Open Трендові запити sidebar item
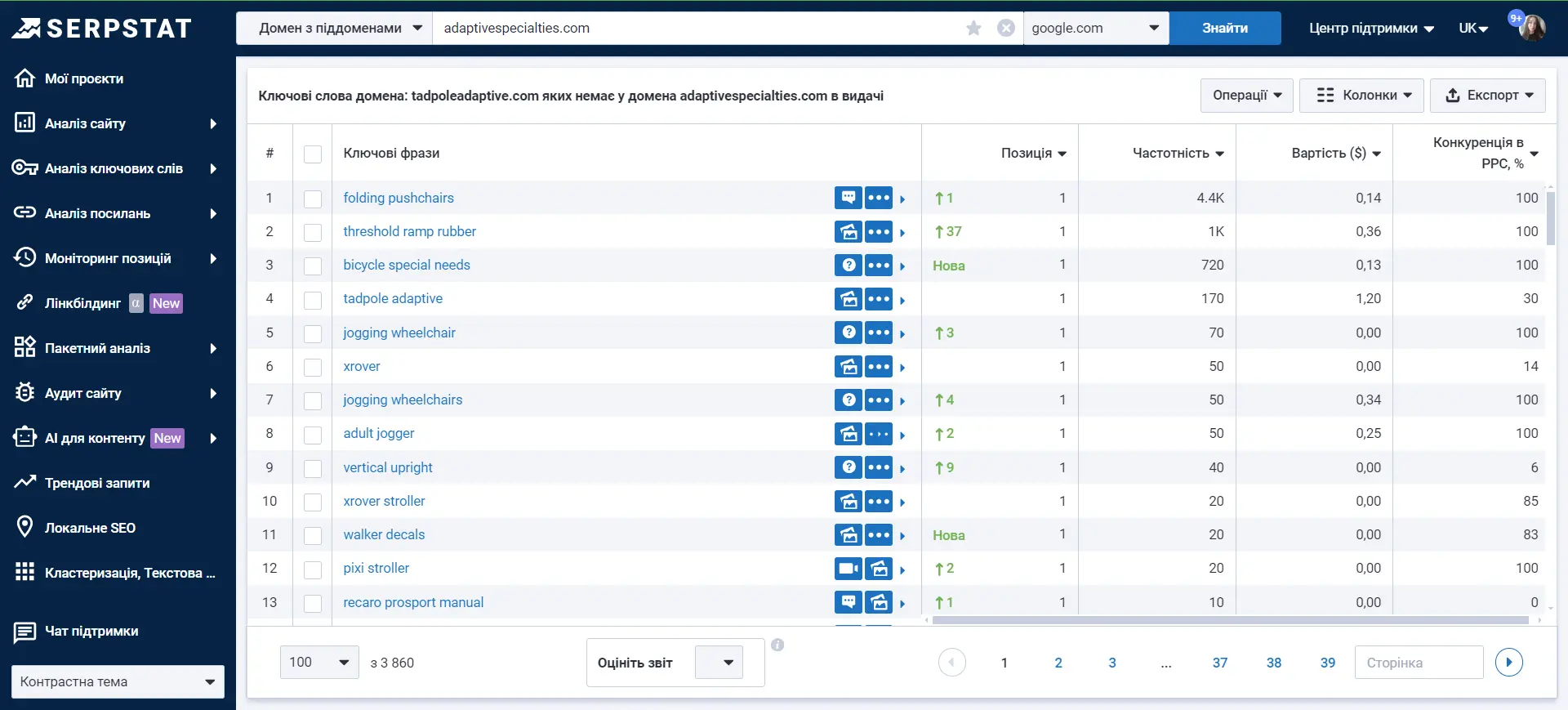The width and height of the screenshot is (1568, 710). [97, 483]
